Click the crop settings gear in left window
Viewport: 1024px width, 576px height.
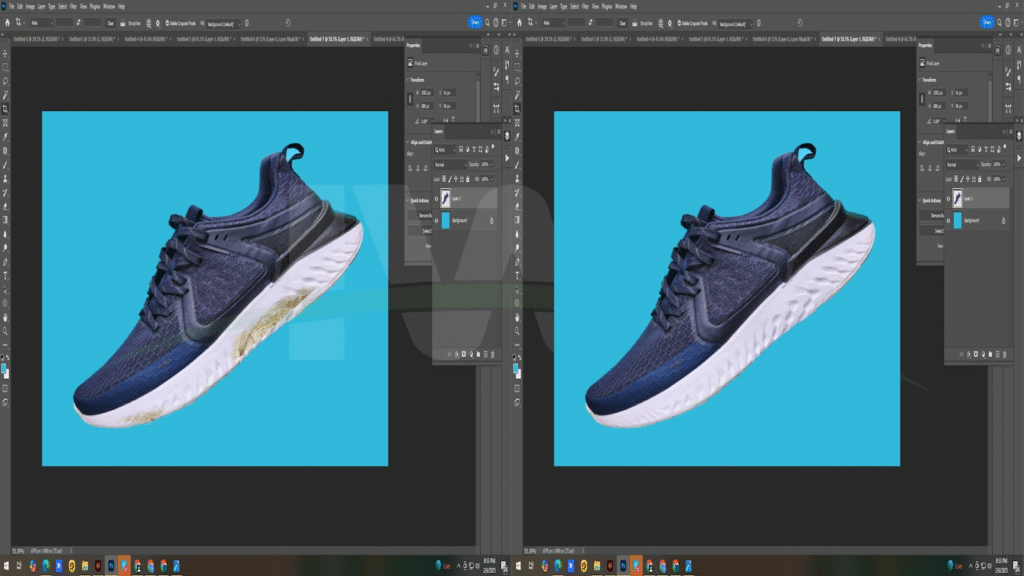click(157, 24)
